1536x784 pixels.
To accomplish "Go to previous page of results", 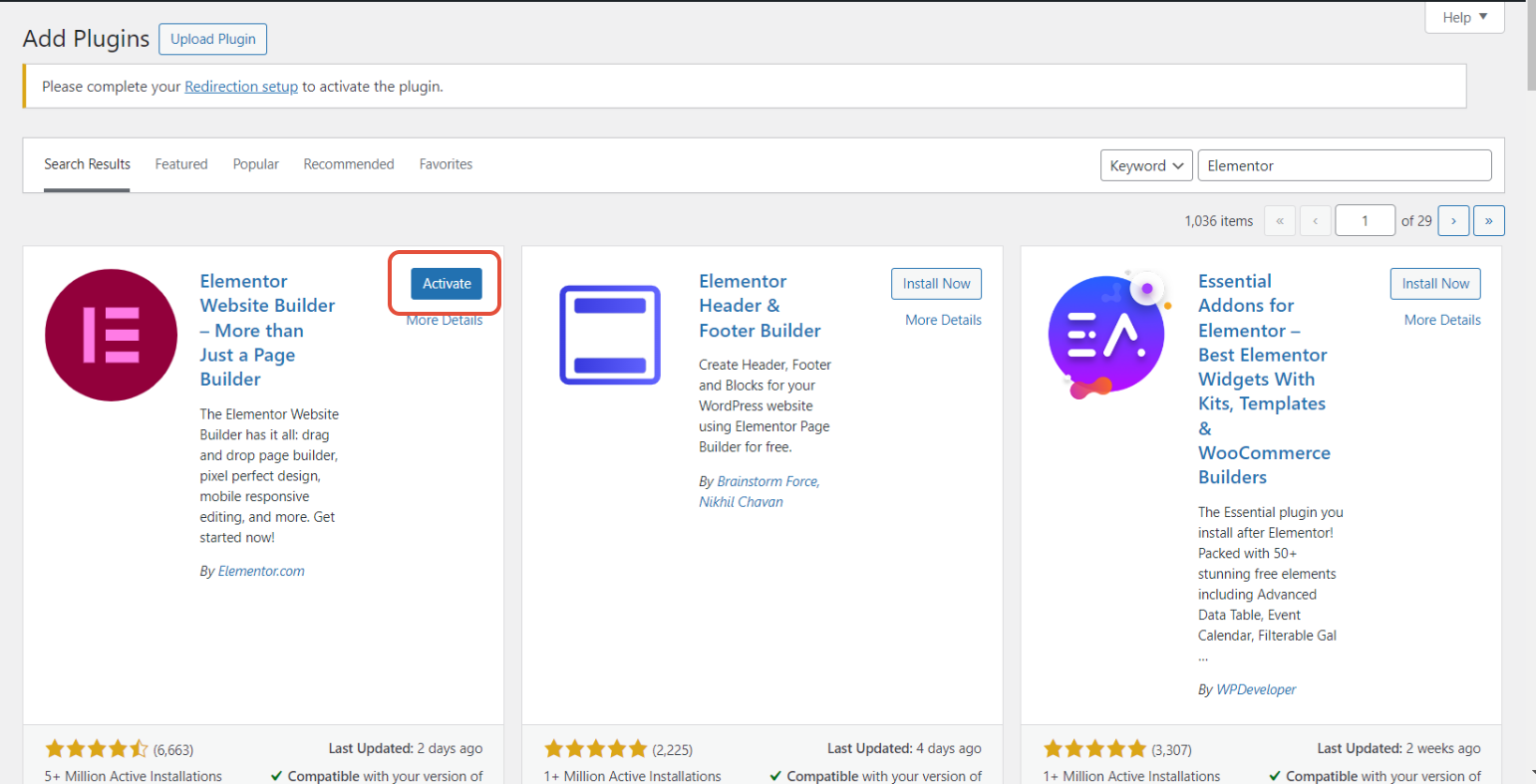I will pos(1316,221).
